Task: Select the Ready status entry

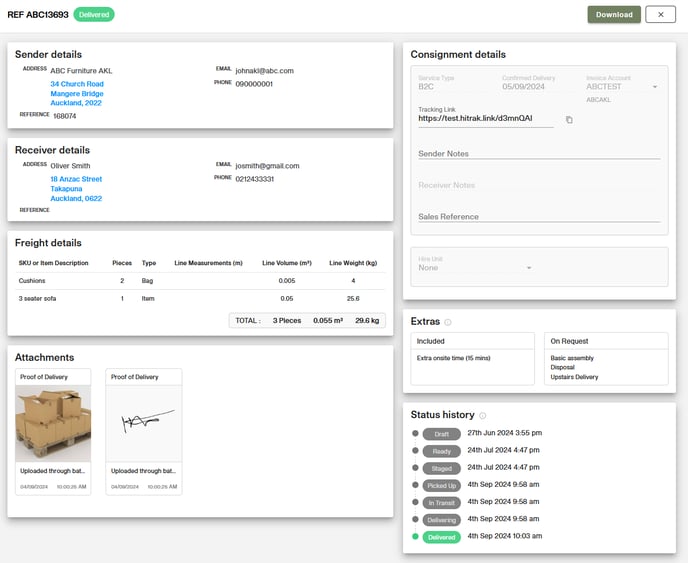Action: pos(441,451)
